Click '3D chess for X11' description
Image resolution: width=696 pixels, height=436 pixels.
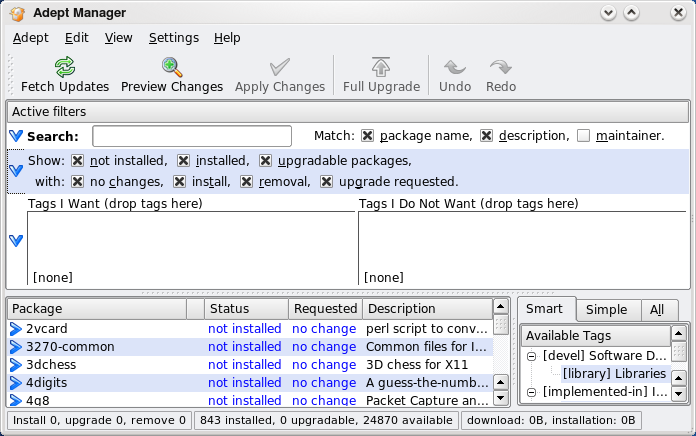click(417, 365)
